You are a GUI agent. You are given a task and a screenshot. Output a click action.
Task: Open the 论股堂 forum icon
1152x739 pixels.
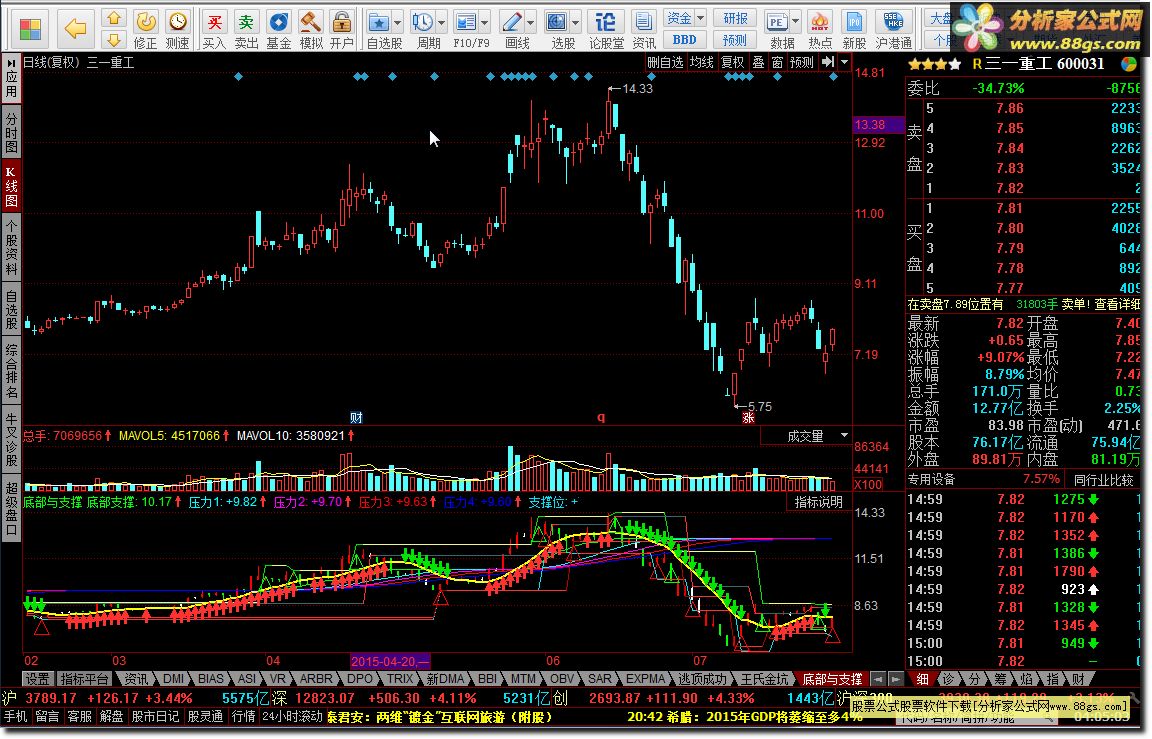[x=606, y=29]
